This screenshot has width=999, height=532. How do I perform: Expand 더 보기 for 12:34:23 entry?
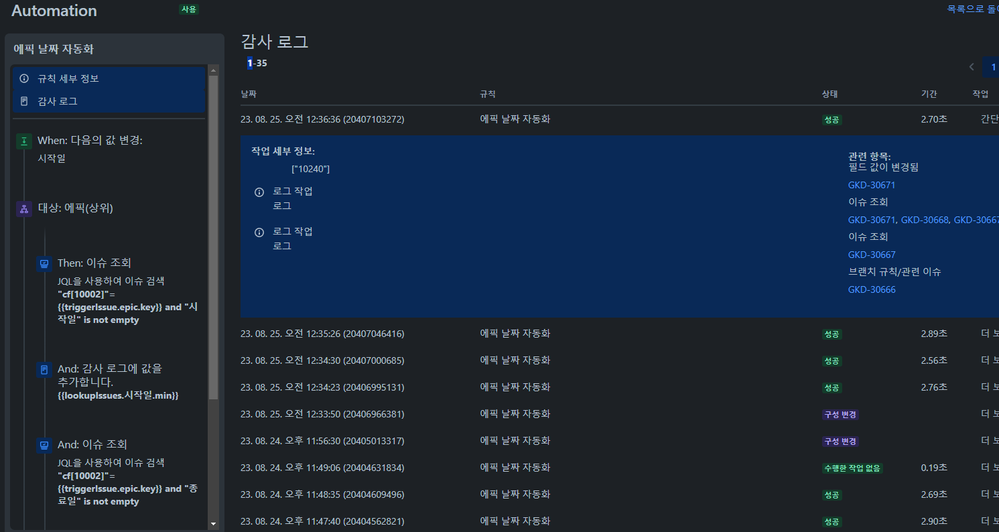point(989,387)
